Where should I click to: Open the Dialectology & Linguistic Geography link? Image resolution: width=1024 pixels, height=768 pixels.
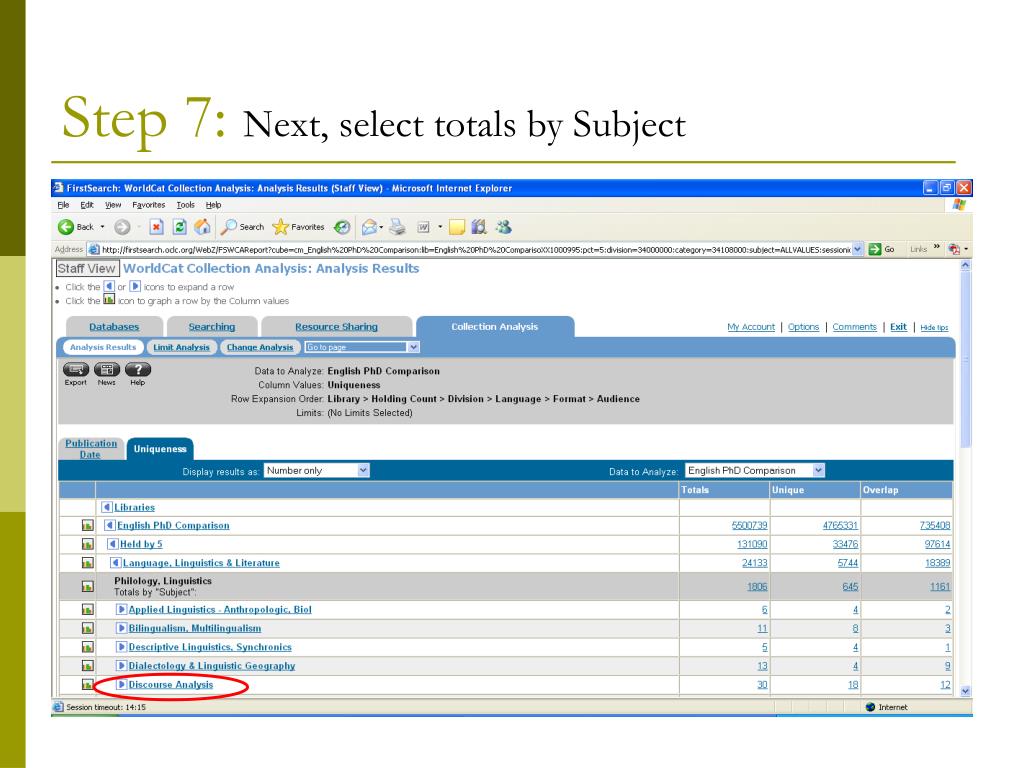pyautogui.click(x=212, y=665)
